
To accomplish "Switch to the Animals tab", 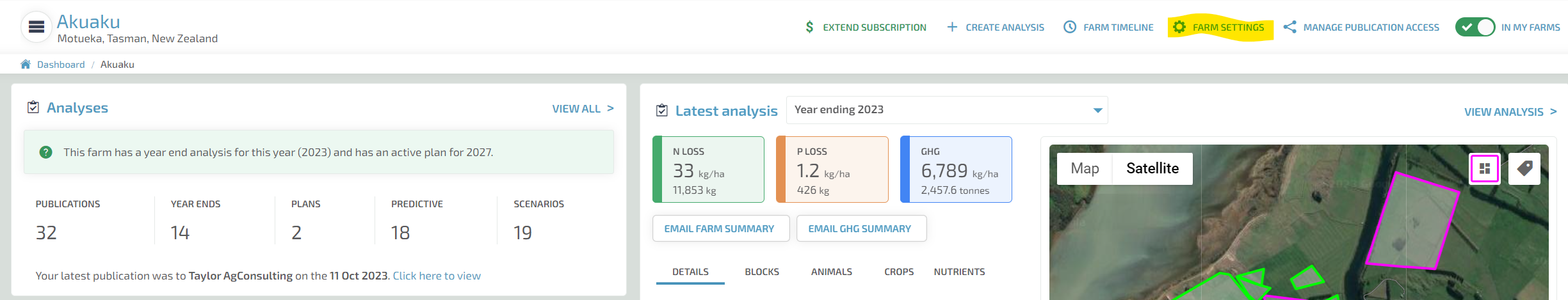I will click(832, 272).
